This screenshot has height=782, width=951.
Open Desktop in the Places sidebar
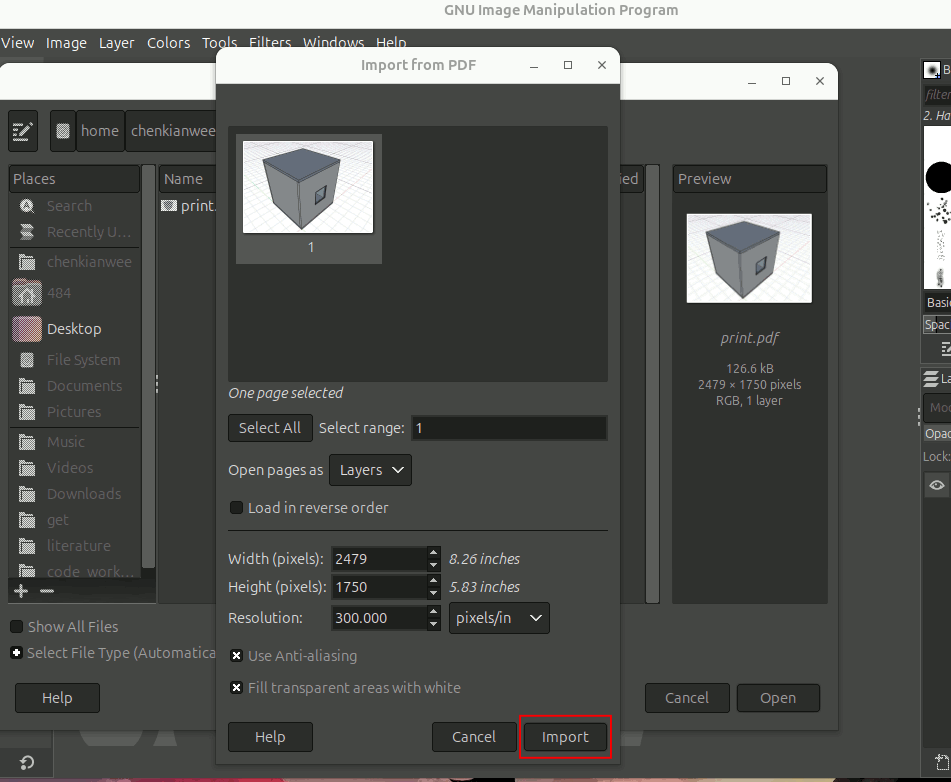pyautogui.click(x=73, y=329)
